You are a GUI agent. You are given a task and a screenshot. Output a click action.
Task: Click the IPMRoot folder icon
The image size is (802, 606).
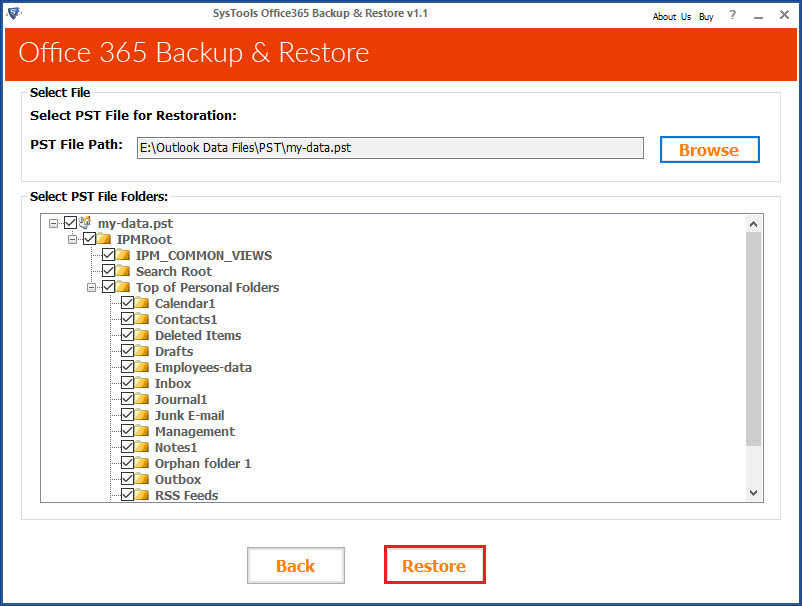click(x=105, y=239)
